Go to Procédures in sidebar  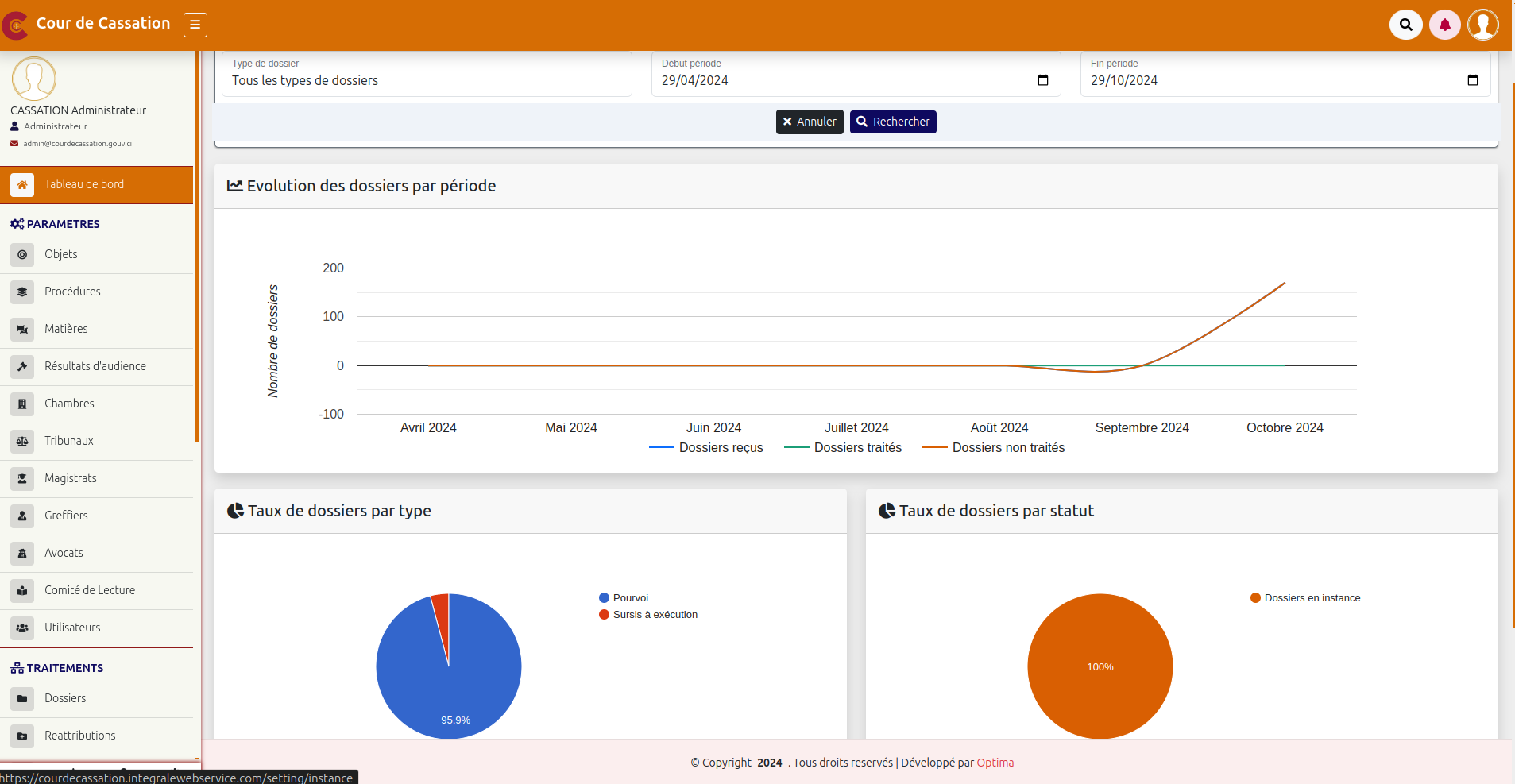(x=96, y=292)
